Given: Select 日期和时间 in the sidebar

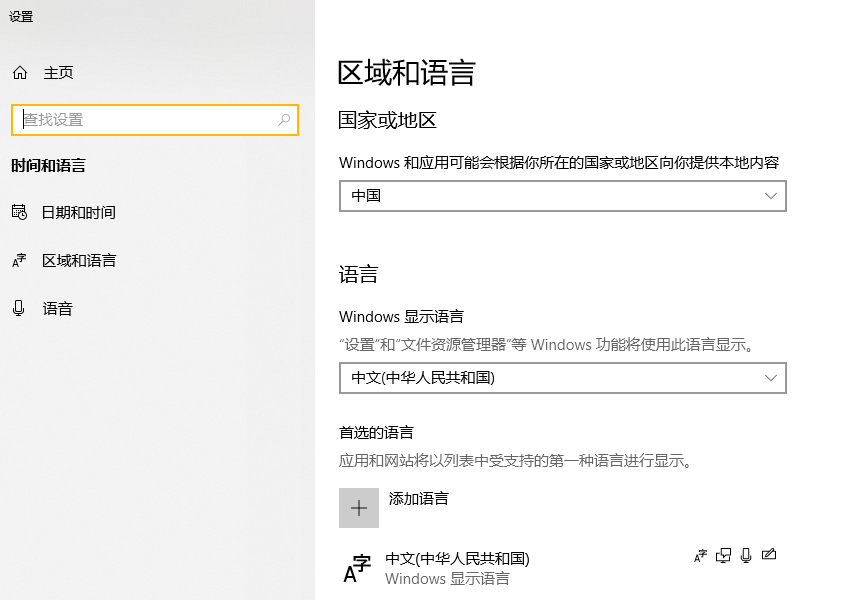Looking at the screenshot, I should click(x=77, y=212).
